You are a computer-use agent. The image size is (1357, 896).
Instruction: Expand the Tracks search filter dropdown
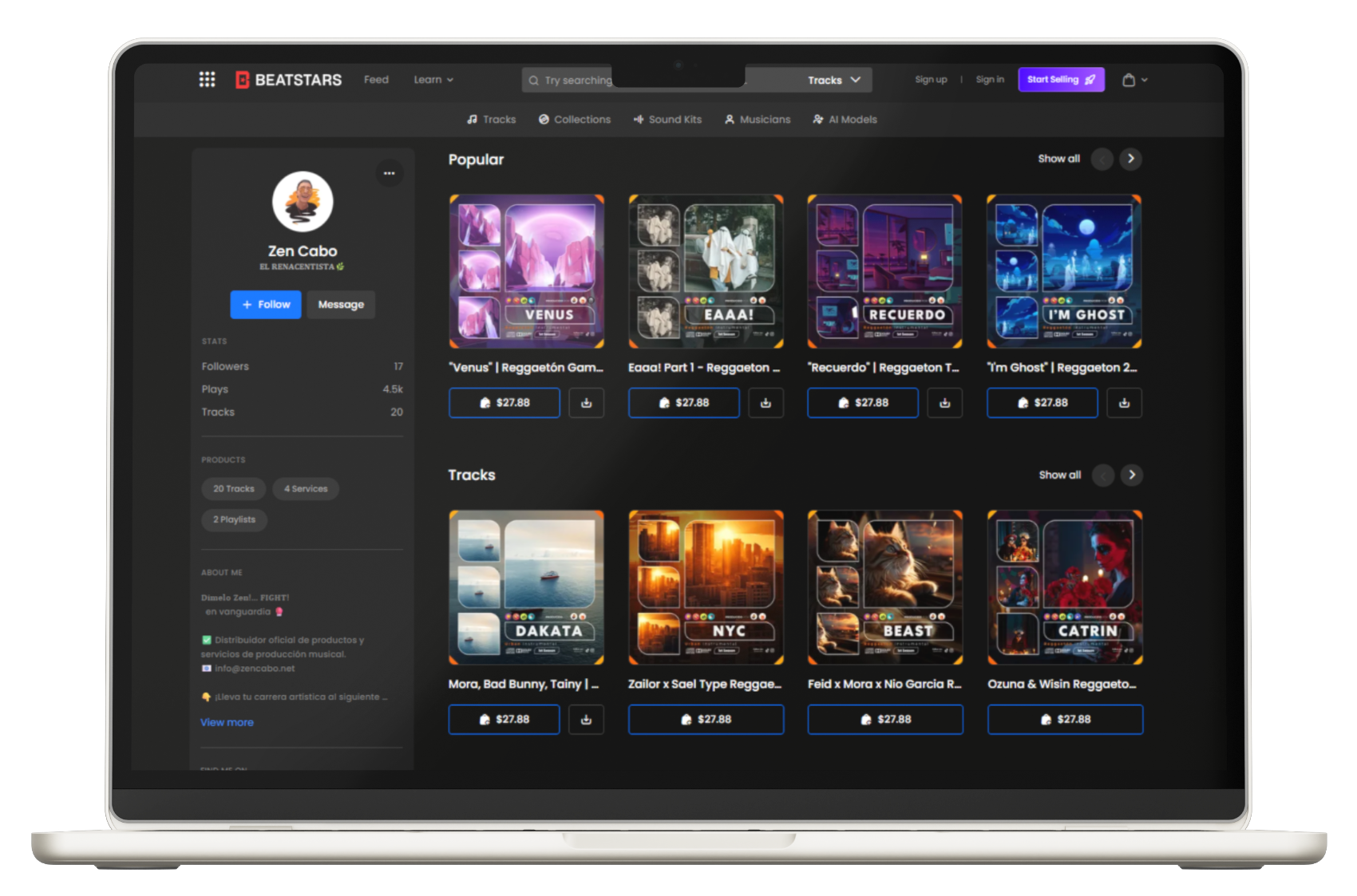click(833, 80)
